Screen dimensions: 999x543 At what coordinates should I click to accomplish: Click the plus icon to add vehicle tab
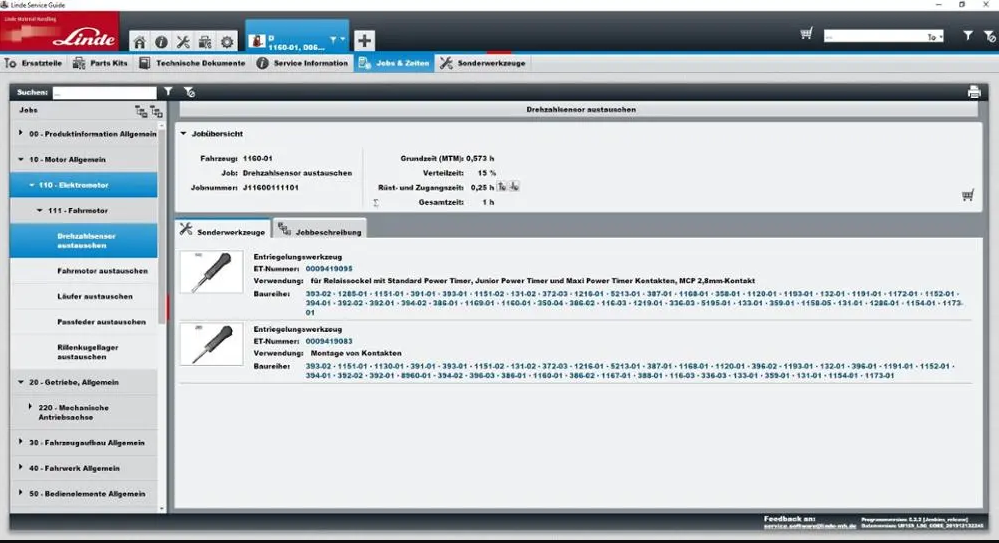365,40
